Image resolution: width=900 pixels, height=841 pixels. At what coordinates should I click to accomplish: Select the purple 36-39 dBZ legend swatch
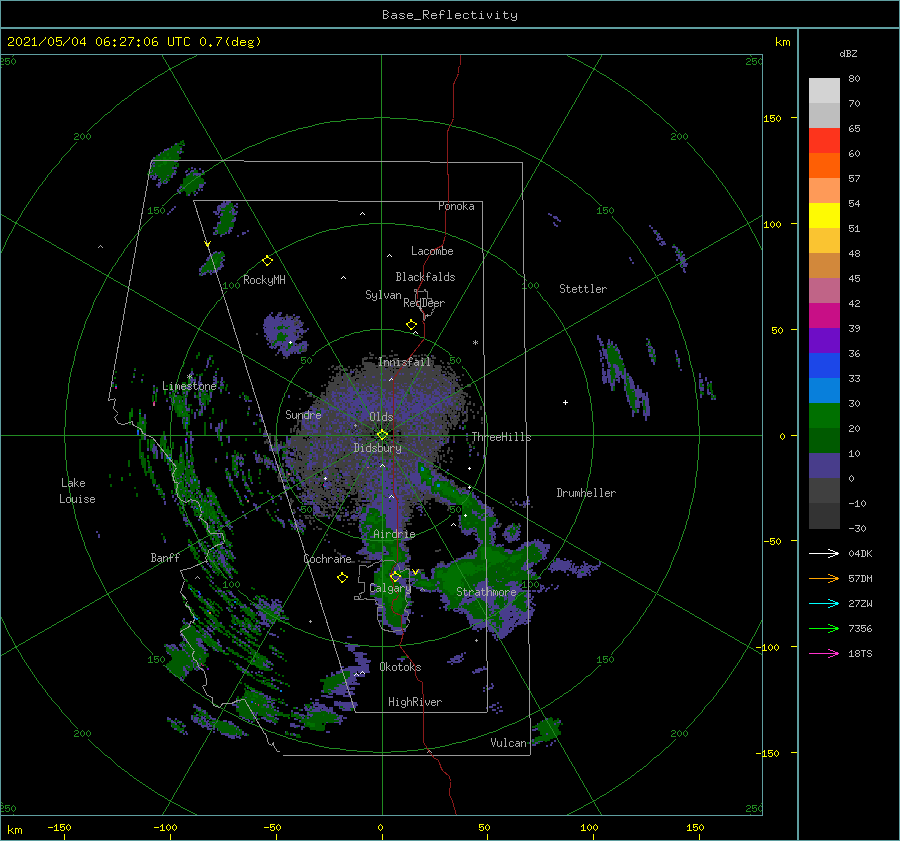click(x=824, y=340)
